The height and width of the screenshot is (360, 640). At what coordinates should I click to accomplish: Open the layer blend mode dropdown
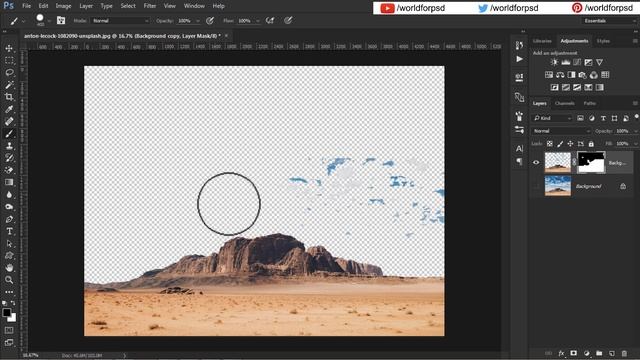[x=561, y=131]
